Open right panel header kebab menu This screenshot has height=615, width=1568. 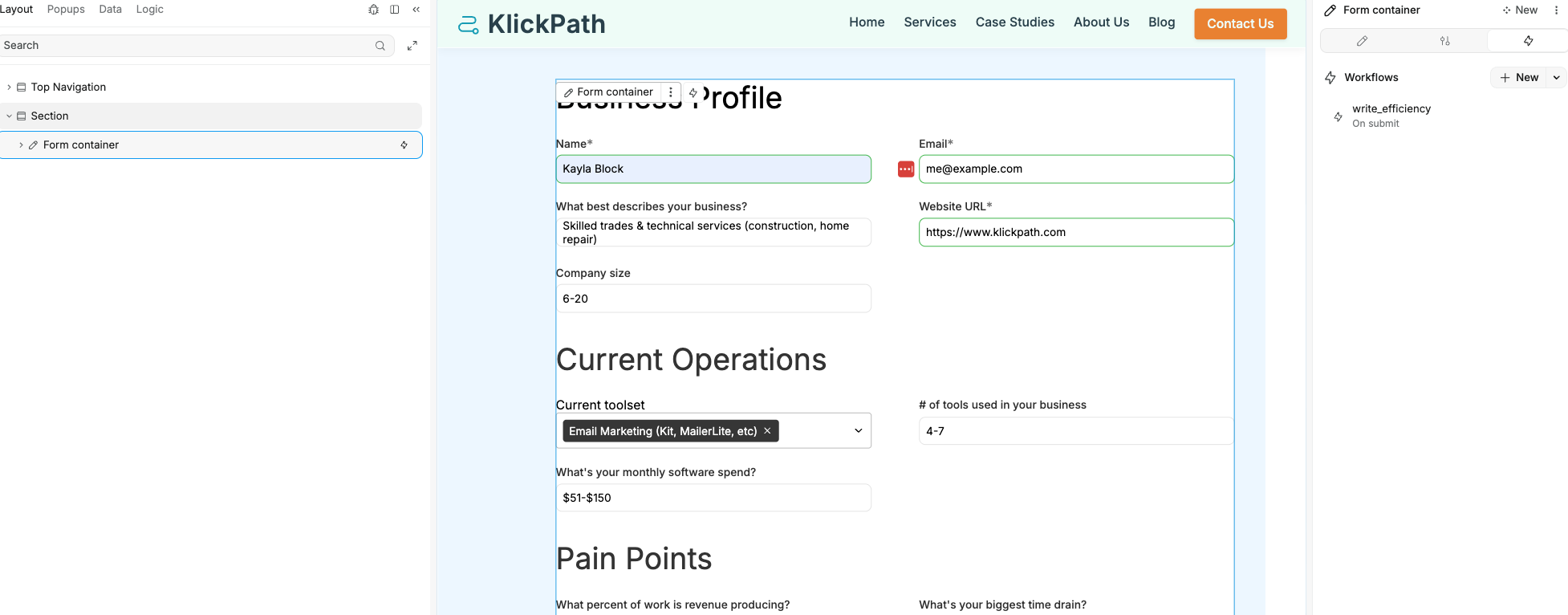coord(1556,10)
